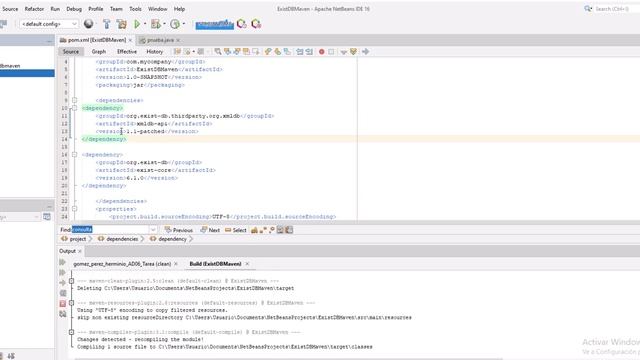Click the Shift Line Left icon

300,52
